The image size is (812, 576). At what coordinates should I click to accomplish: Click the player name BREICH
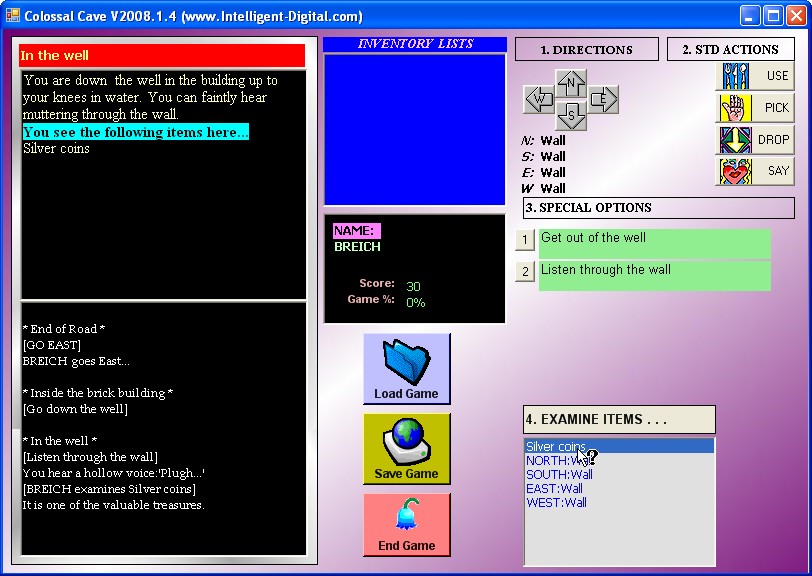[x=357, y=247]
